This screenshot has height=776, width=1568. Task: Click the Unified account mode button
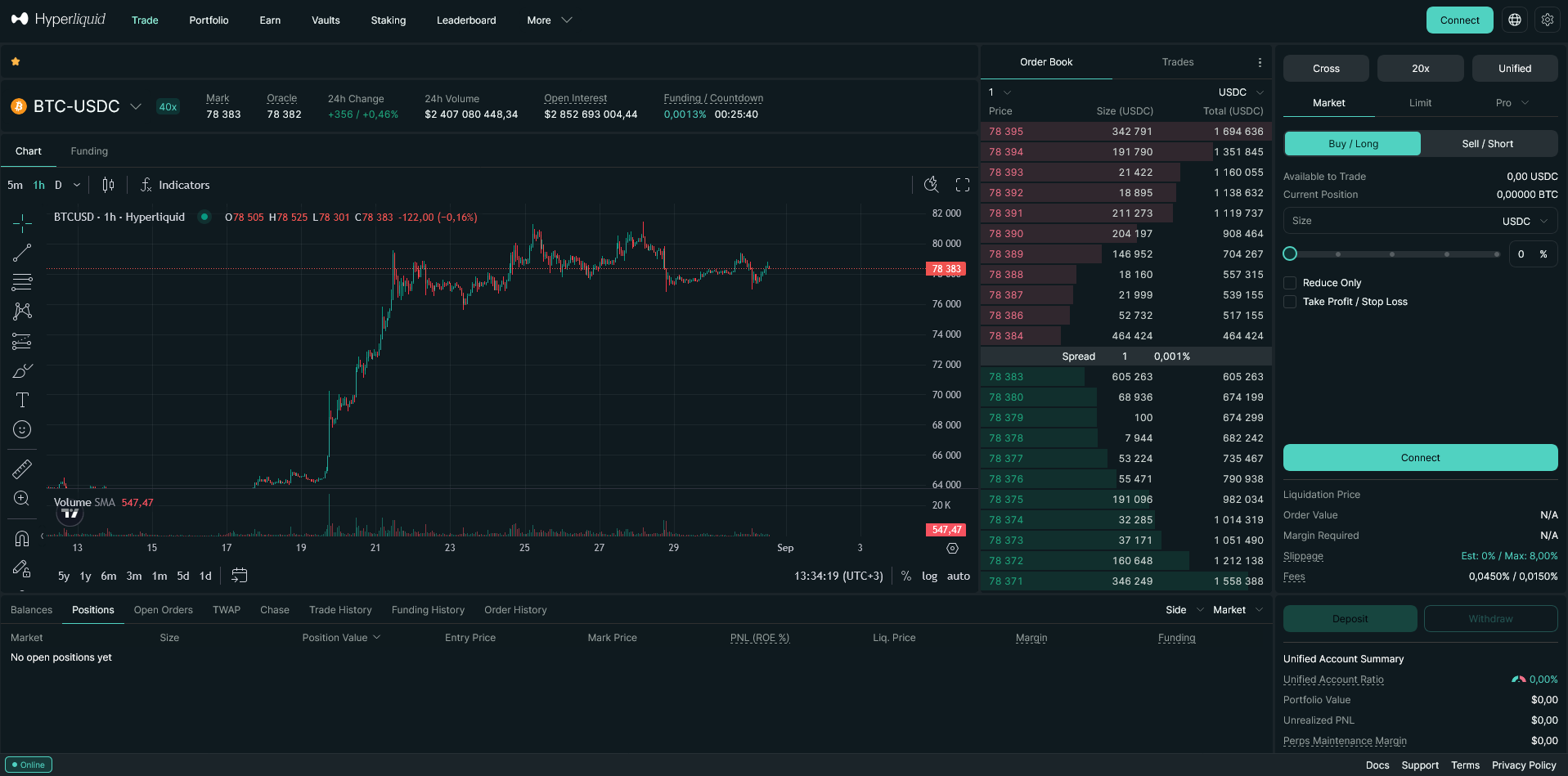pyautogui.click(x=1515, y=69)
